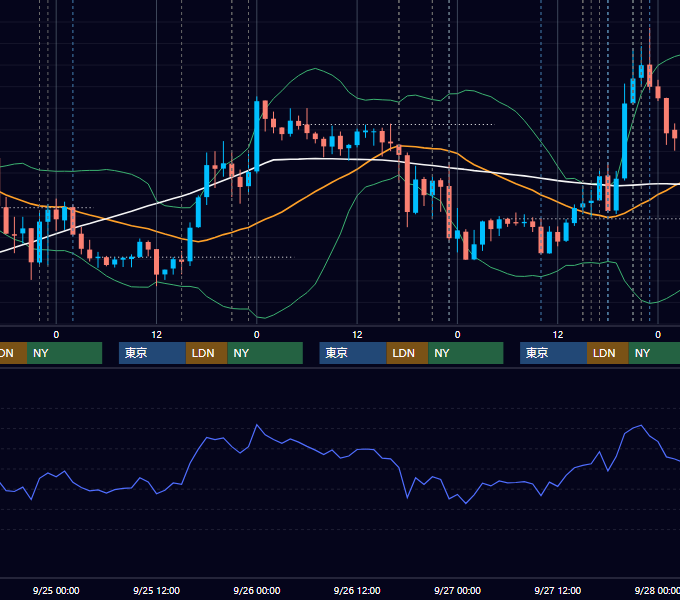Click the LDN block after third 東京
The image size is (680, 600).
608,353
